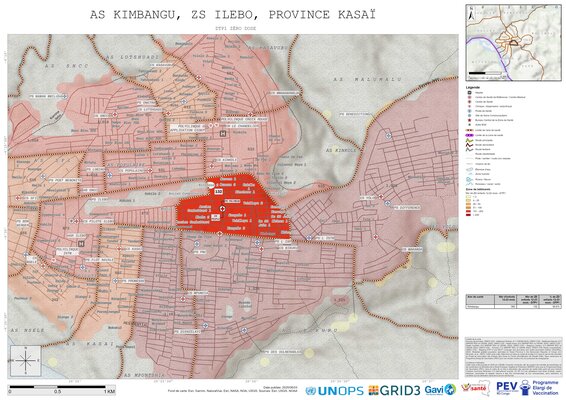Click the compass rose on the main map
The width and height of the screenshot is (566, 400).
(x=25, y=360)
